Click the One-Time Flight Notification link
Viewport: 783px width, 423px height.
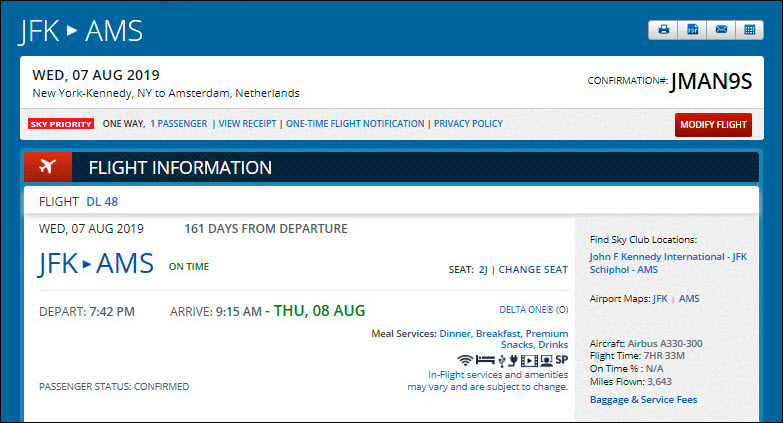point(355,124)
